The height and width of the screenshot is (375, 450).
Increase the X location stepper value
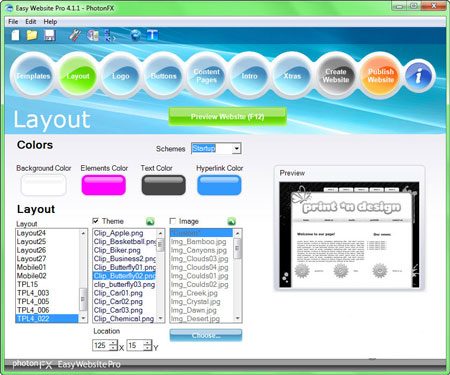(x=113, y=343)
